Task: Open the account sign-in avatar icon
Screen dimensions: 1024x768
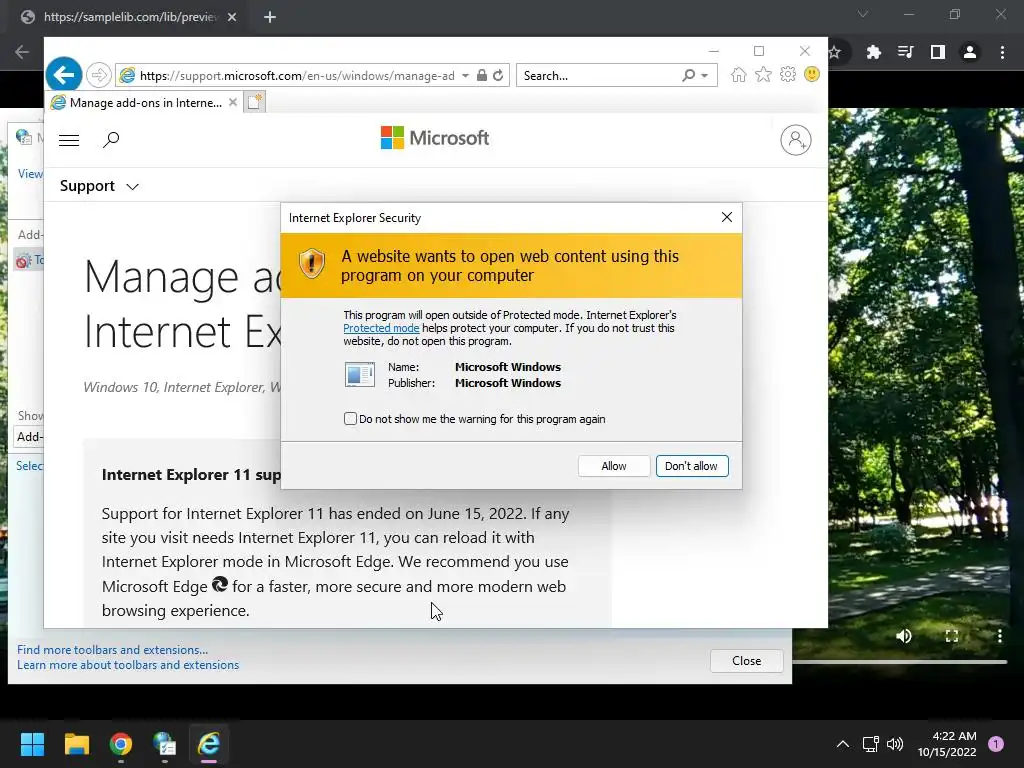Action: pos(795,140)
